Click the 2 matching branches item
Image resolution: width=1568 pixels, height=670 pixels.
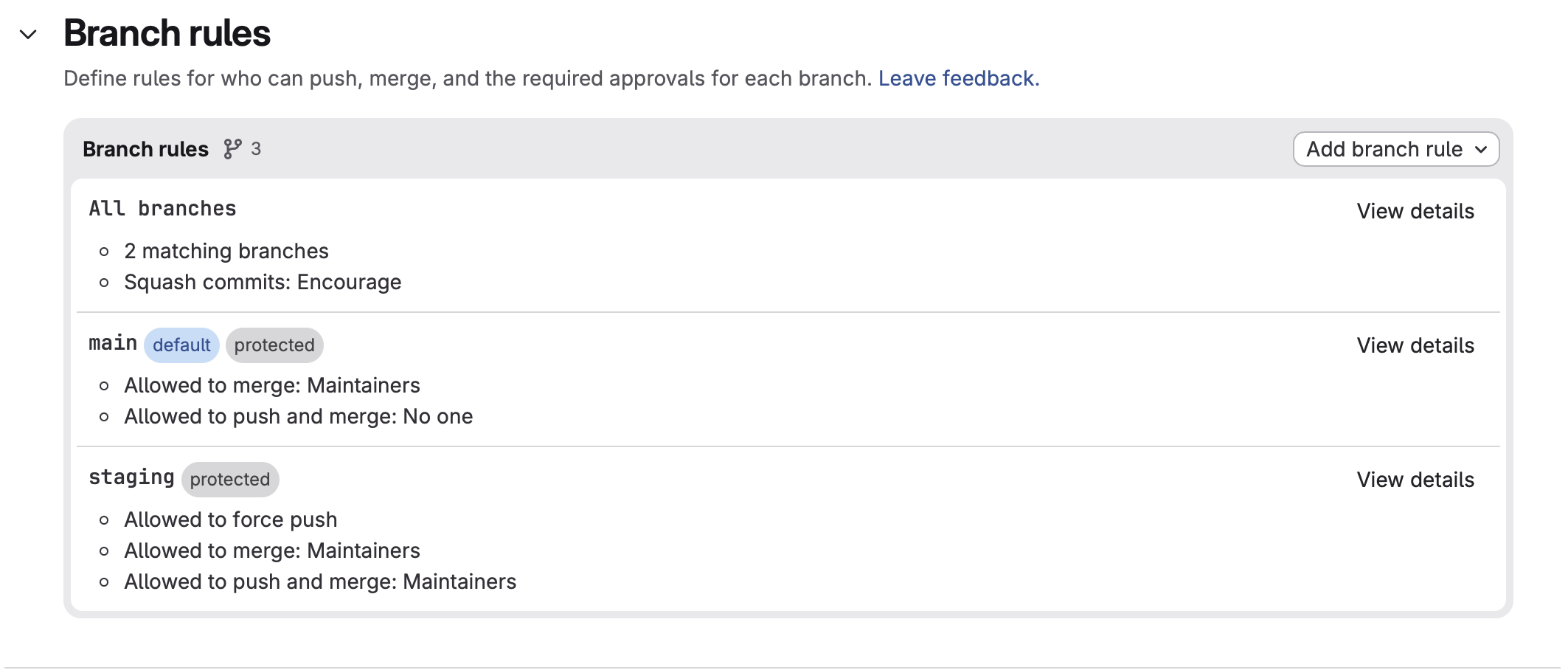pos(226,251)
